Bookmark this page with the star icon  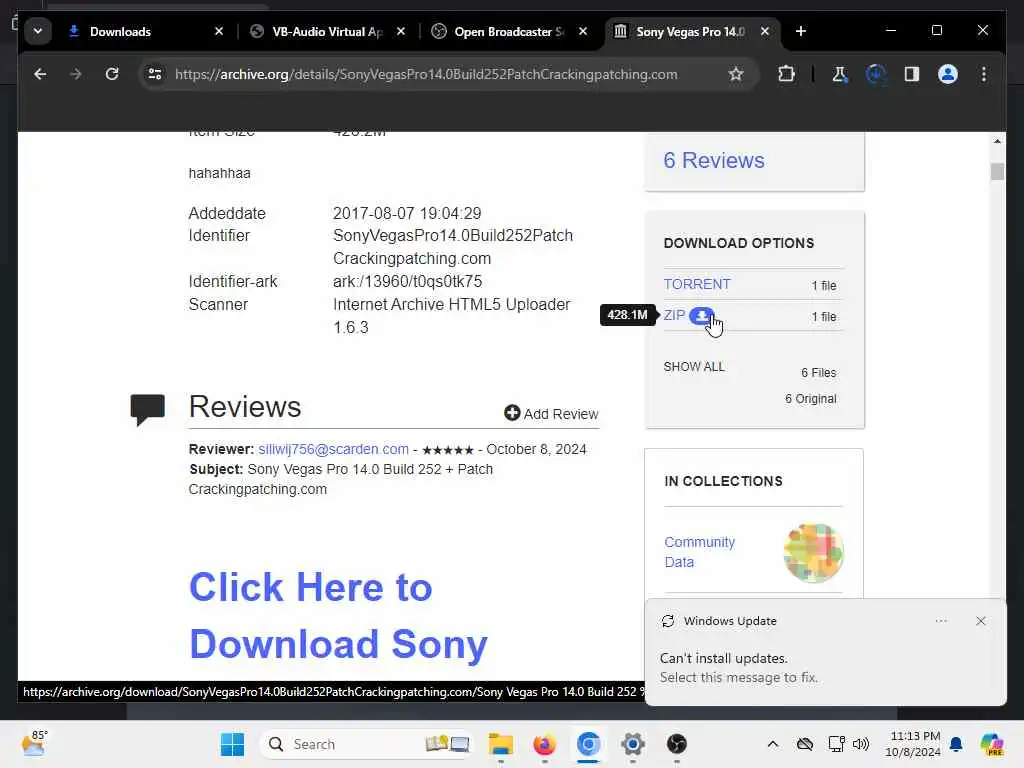[736, 74]
